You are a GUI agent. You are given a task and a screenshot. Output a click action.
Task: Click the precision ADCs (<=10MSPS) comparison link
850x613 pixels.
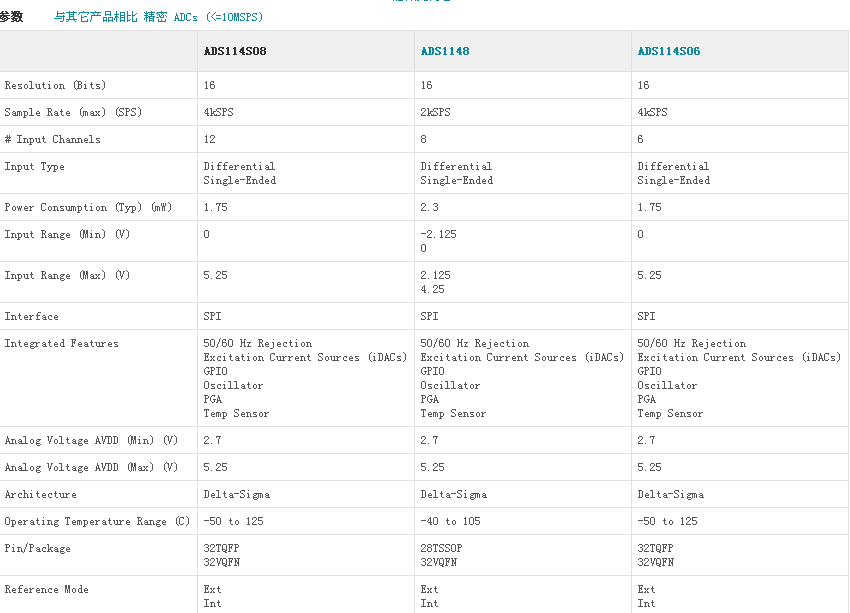tap(158, 17)
